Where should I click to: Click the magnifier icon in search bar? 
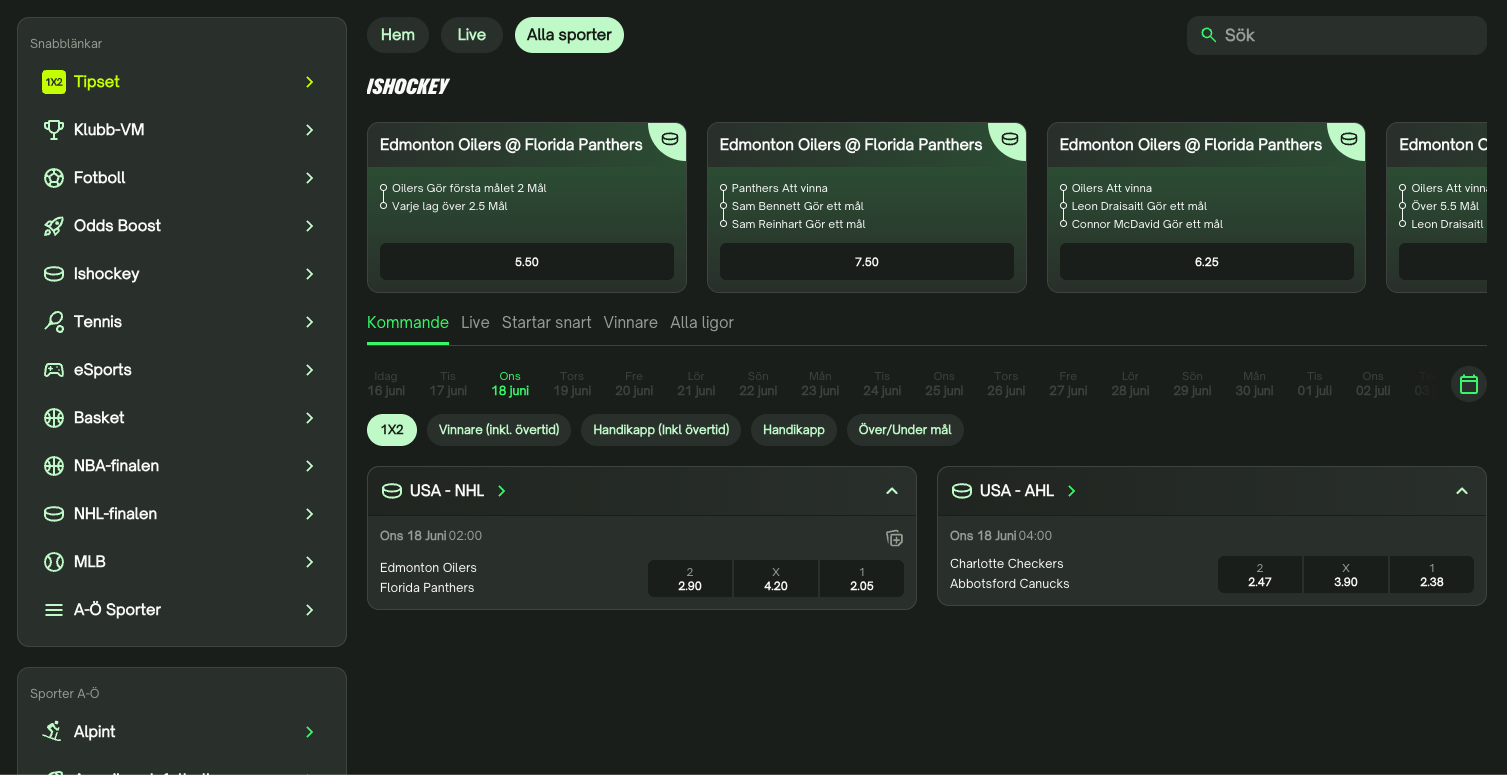(x=1209, y=35)
